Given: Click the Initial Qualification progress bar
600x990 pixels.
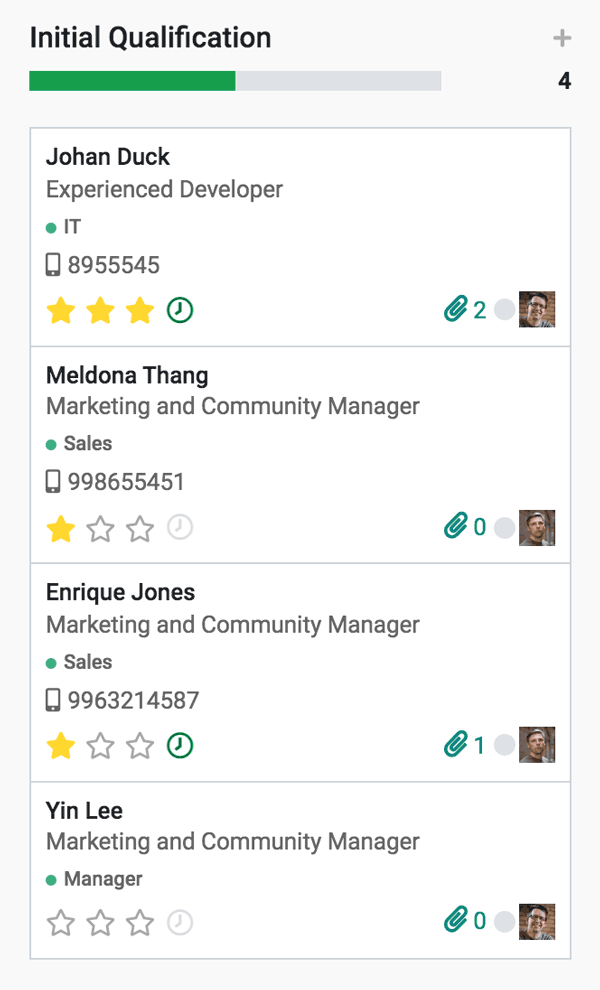Looking at the screenshot, I should pyautogui.click(x=235, y=80).
